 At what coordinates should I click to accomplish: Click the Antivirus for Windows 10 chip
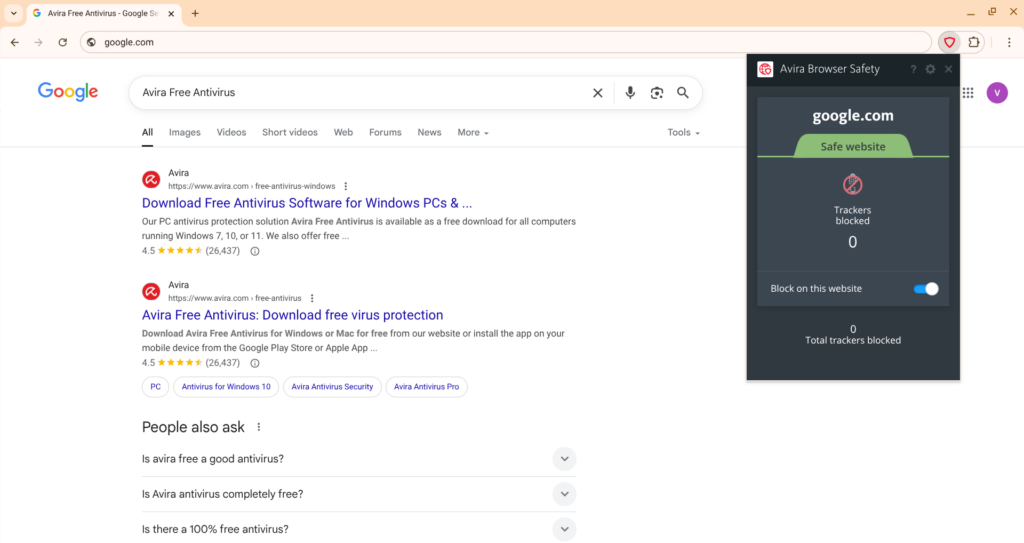tap(226, 387)
